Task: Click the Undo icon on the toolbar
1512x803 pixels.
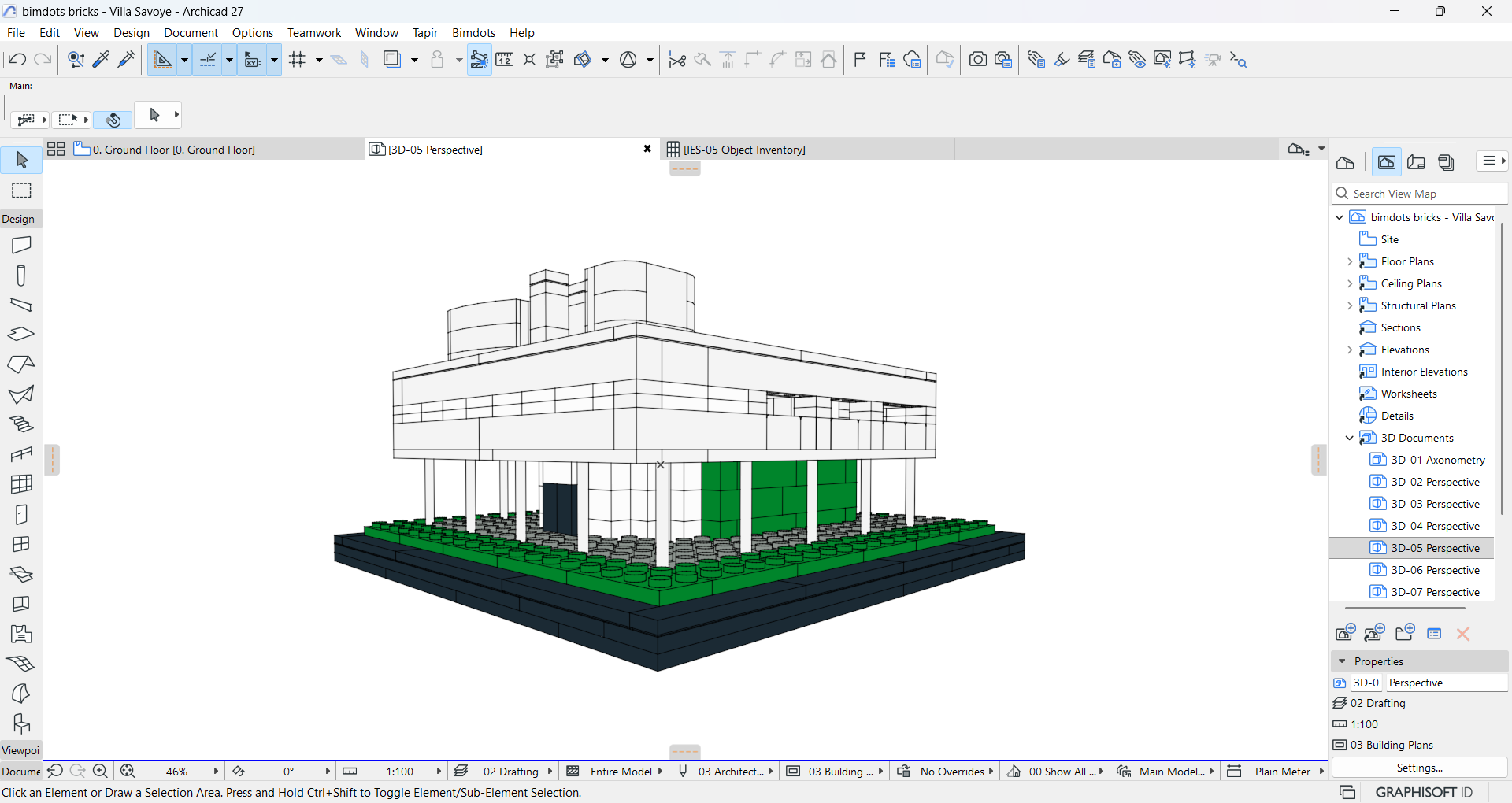Action: point(16,58)
